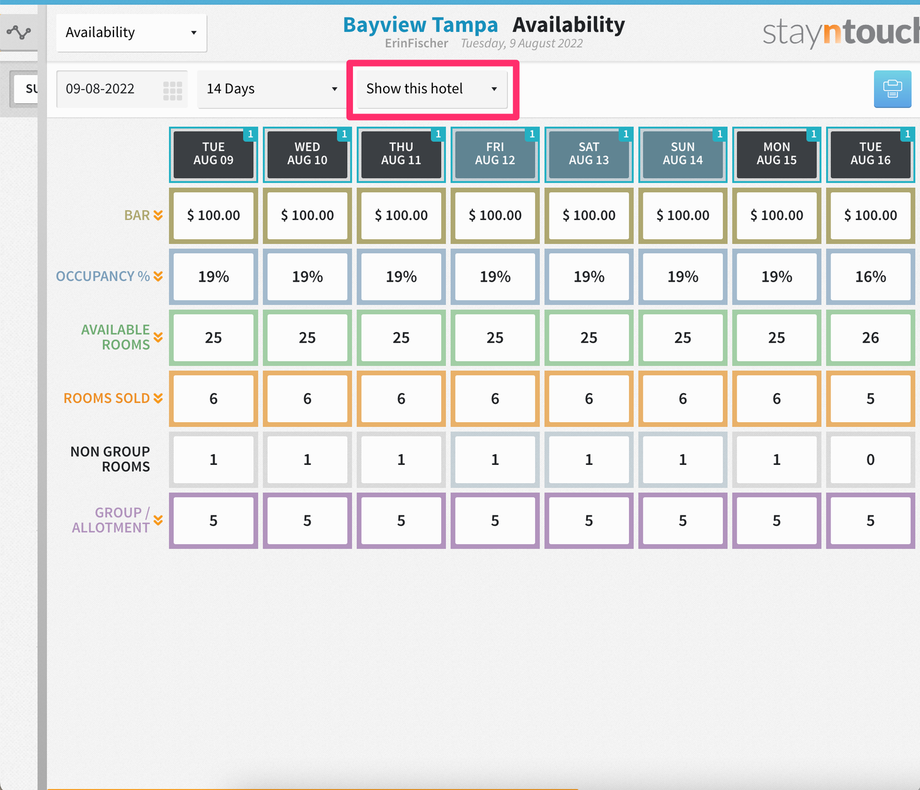The height and width of the screenshot is (790, 920).
Task: Open the 14 Days range dropdown
Action: [272, 89]
